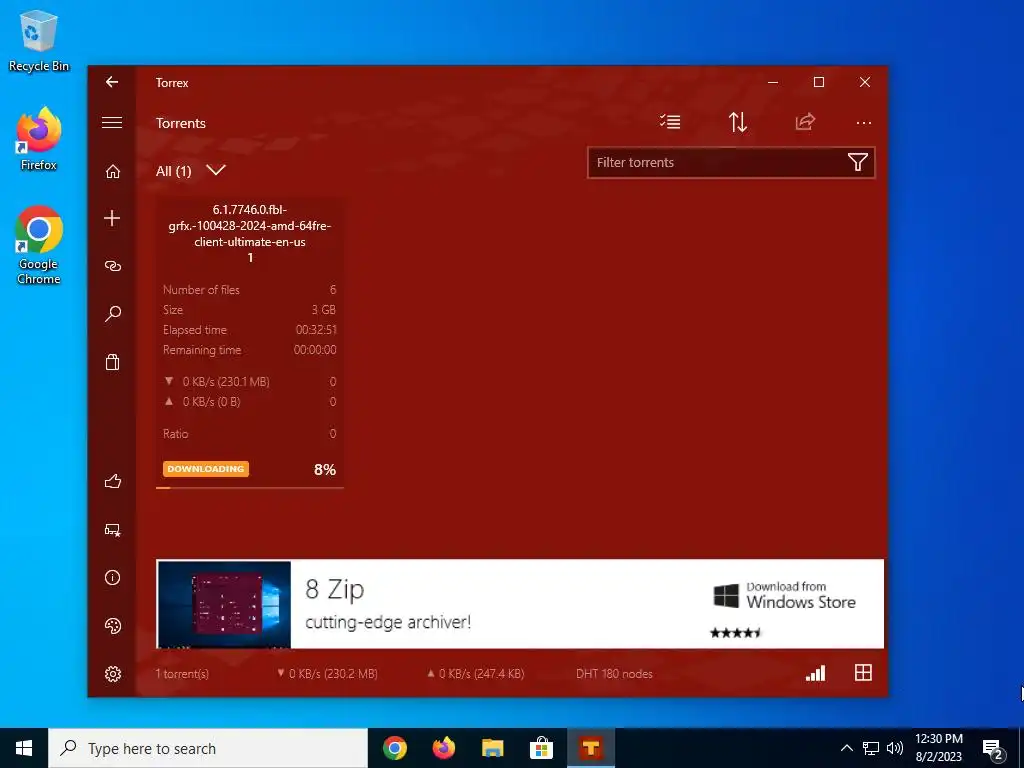Click the download speed 0 KB/s (230.1 MB) row

pyautogui.click(x=249, y=381)
